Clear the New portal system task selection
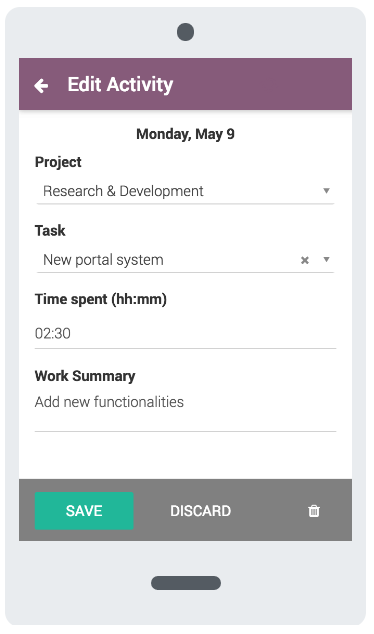Screen dimensions: 374x634 click(305, 260)
